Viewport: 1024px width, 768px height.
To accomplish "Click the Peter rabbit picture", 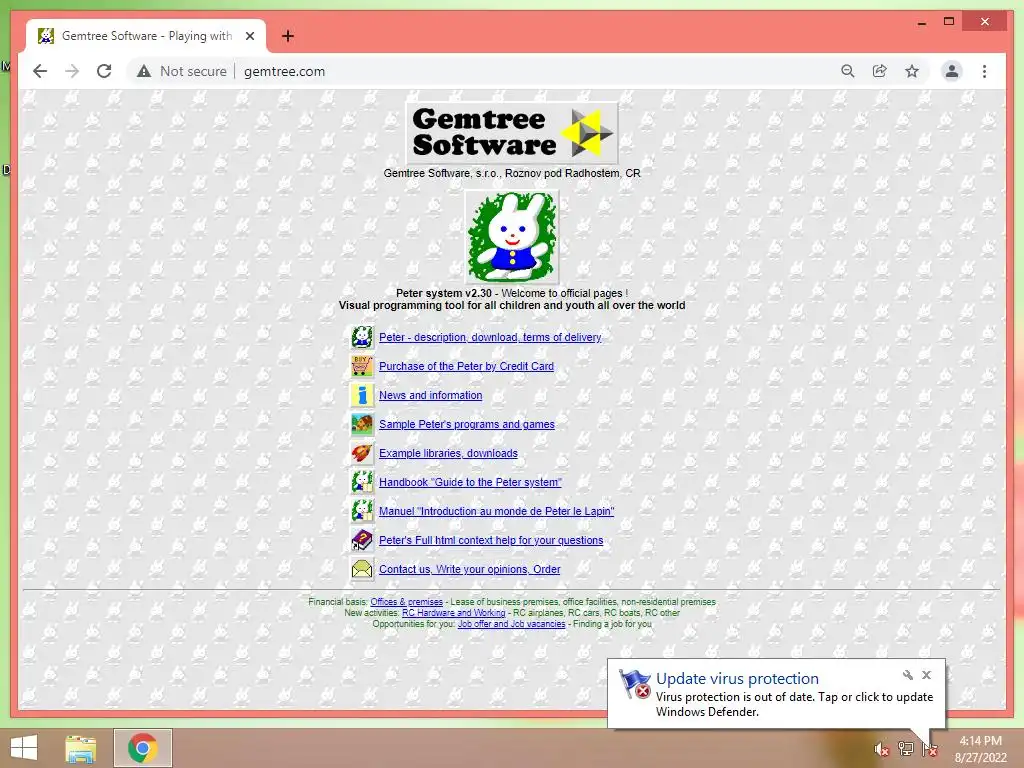I will tap(512, 237).
